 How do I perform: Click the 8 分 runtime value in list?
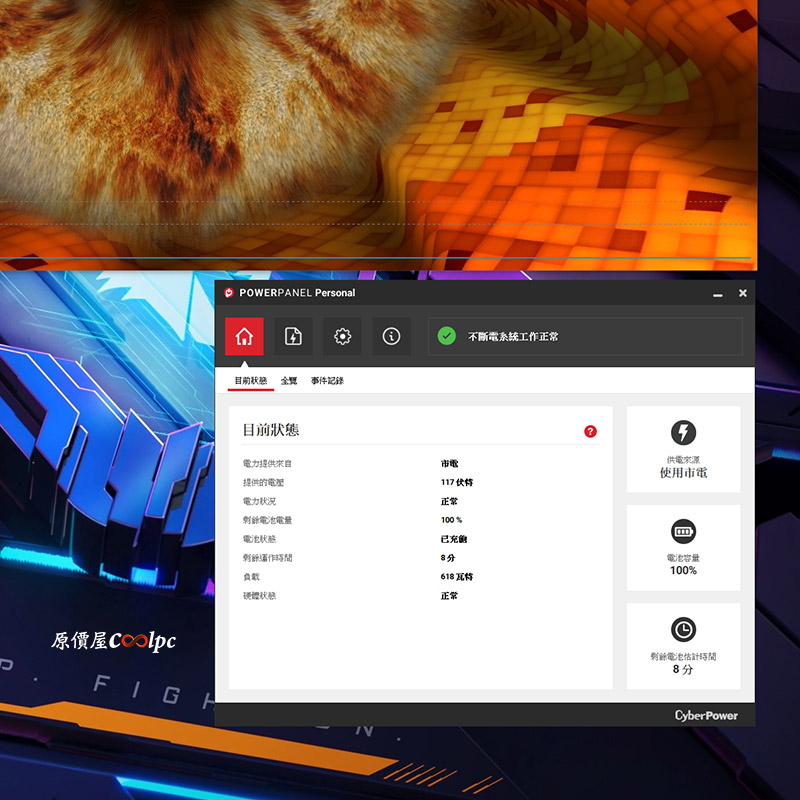pyautogui.click(x=447, y=558)
